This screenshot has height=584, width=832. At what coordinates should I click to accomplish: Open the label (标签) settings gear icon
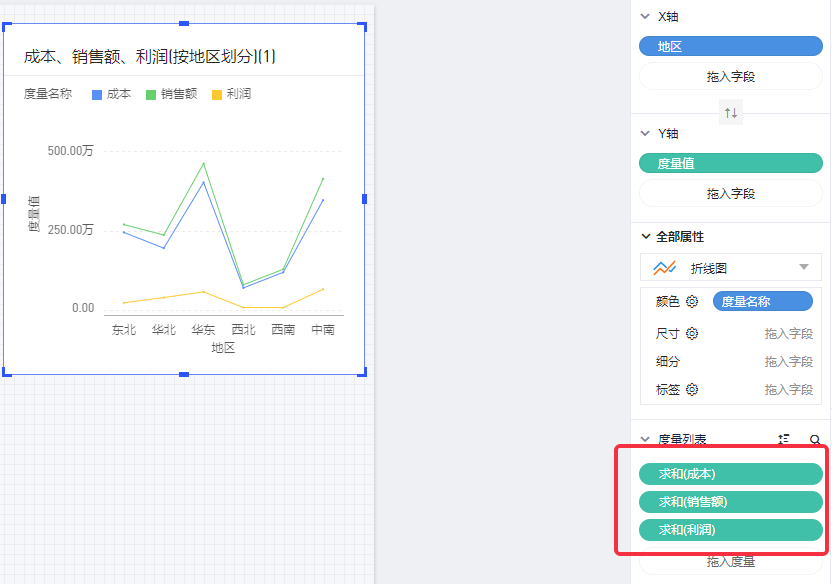click(692, 390)
